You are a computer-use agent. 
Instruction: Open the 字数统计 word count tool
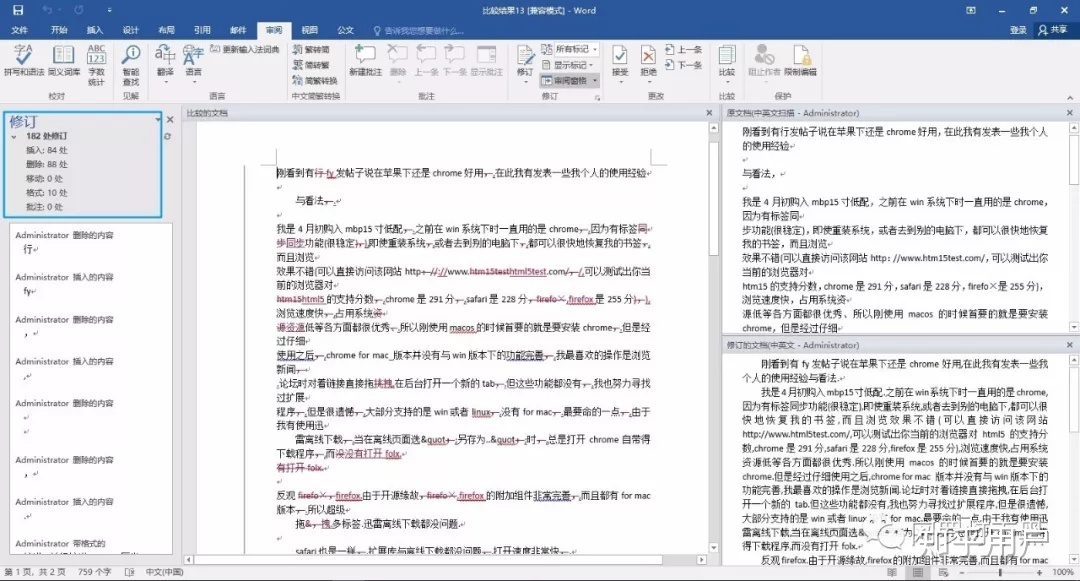[x=96, y=65]
